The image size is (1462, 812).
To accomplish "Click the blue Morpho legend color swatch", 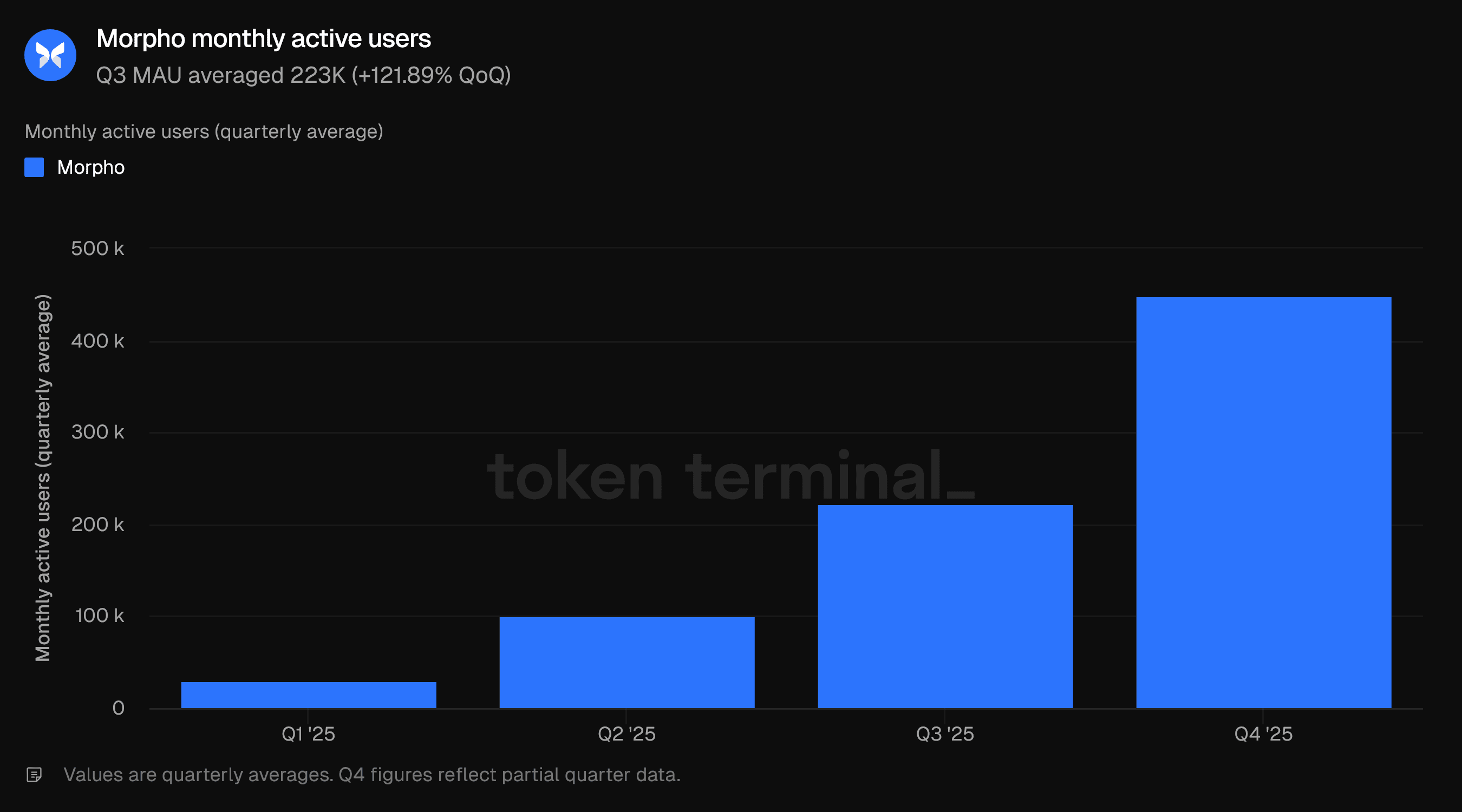I will point(34,167).
